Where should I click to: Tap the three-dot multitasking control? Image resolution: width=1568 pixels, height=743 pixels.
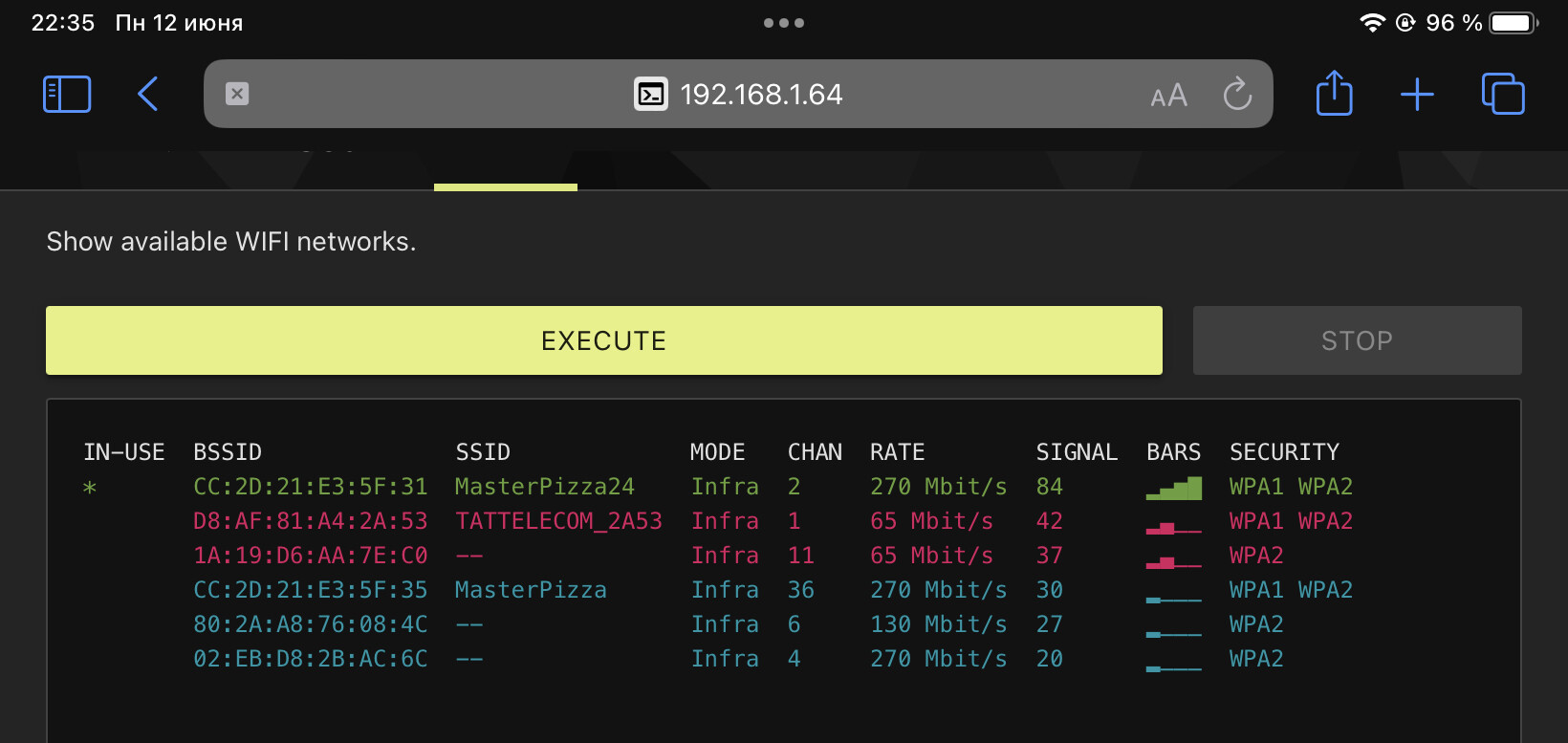(x=784, y=23)
